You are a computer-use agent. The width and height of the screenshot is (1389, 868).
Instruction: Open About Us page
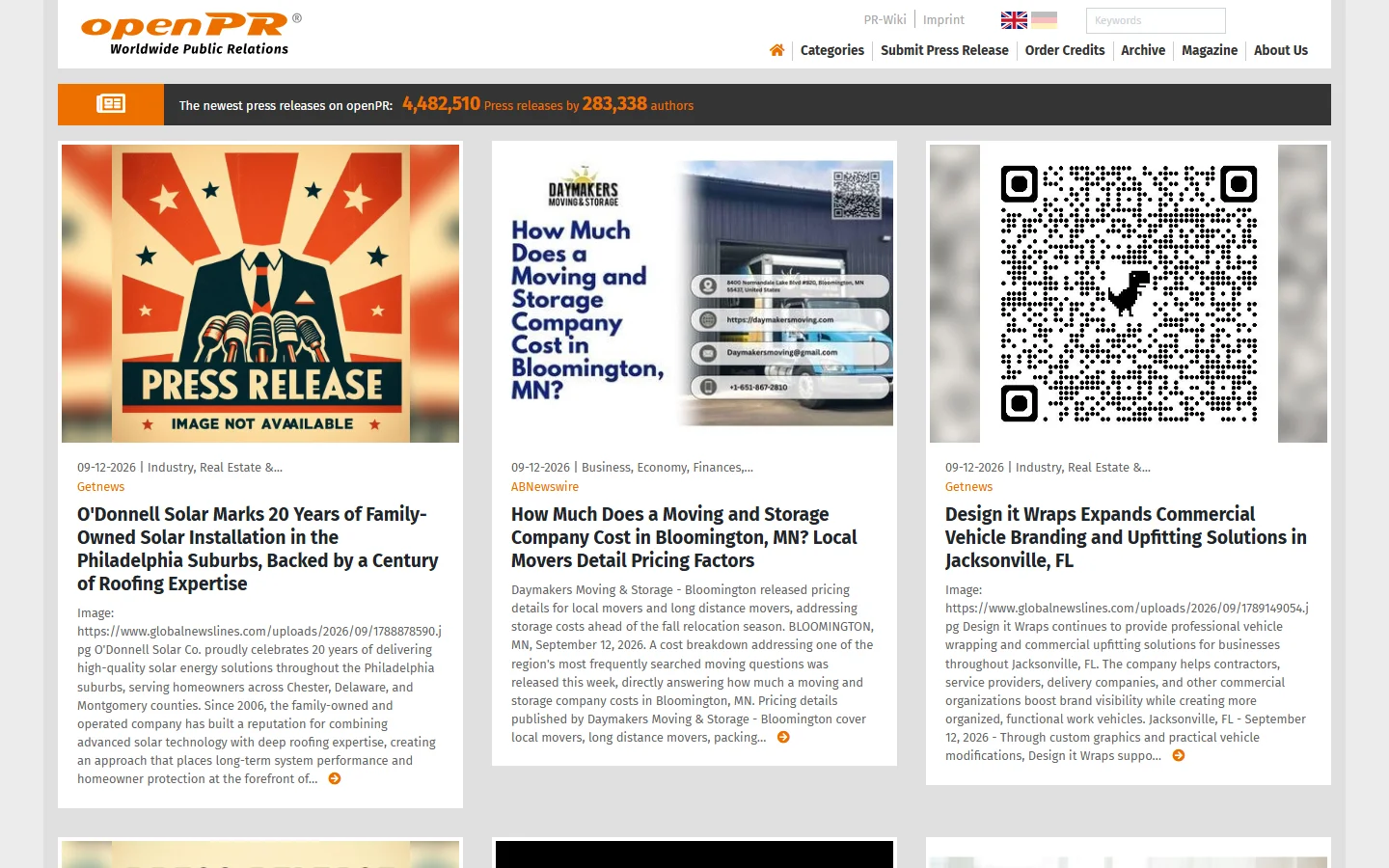coord(1281,50)
